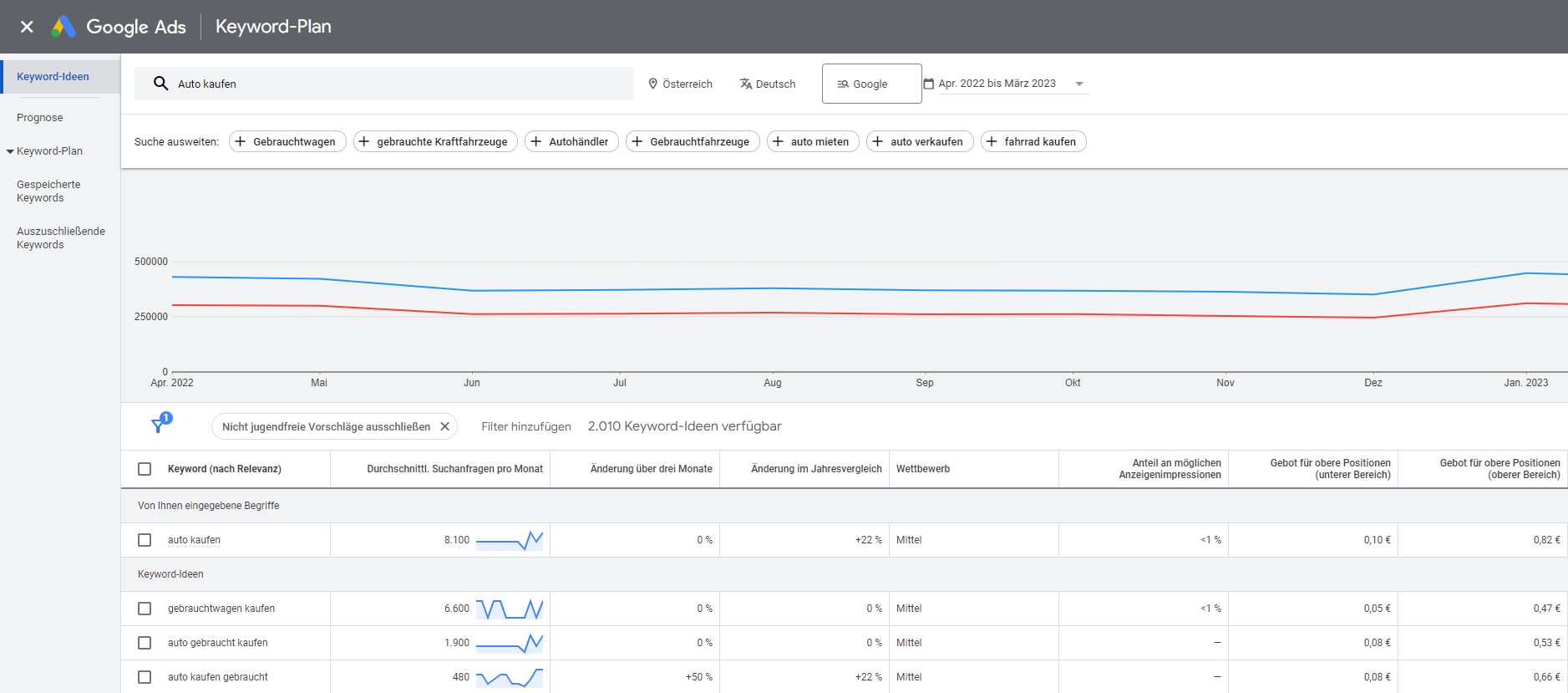
Task: Close the Keyword-Plan with the X icon
Action: click(27, 27)
